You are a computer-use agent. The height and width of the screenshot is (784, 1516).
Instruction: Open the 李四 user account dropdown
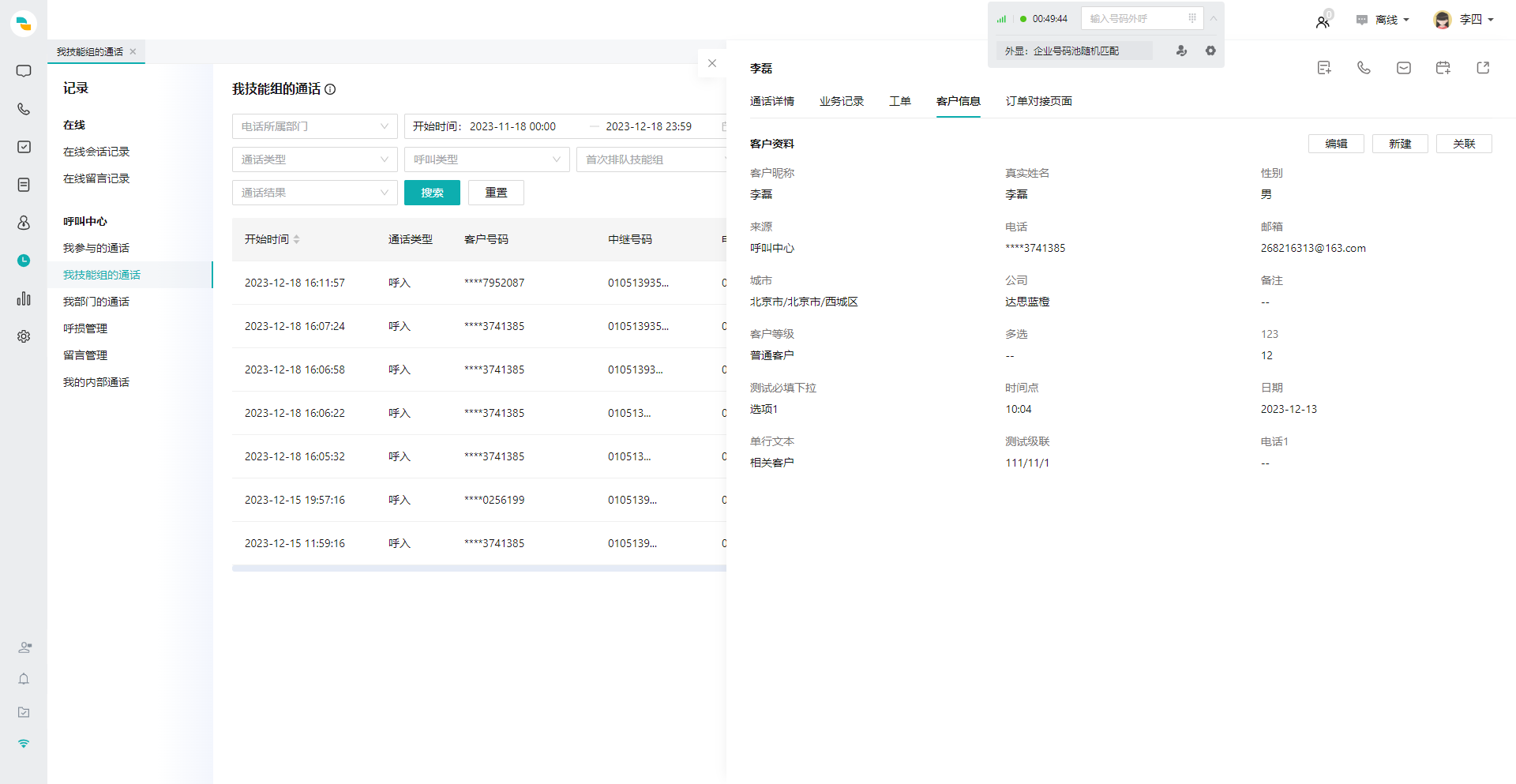(1463, 20)
